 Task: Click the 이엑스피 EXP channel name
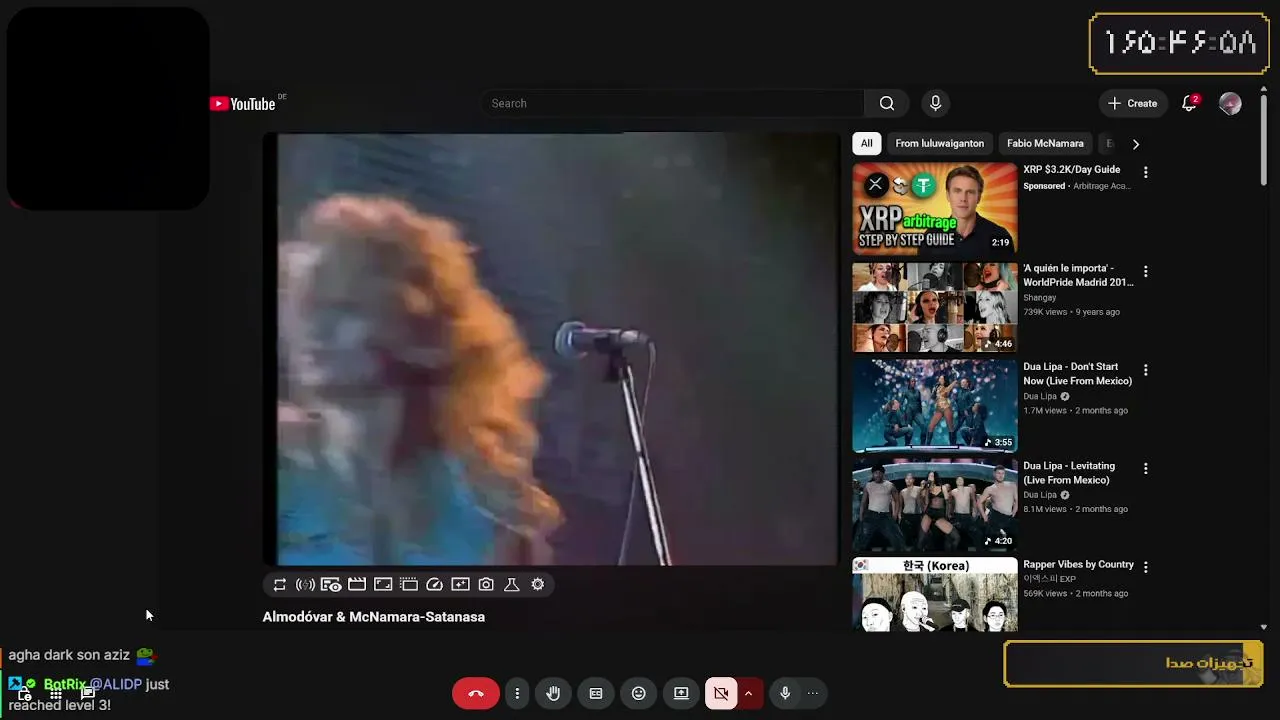coord(1049,579)
